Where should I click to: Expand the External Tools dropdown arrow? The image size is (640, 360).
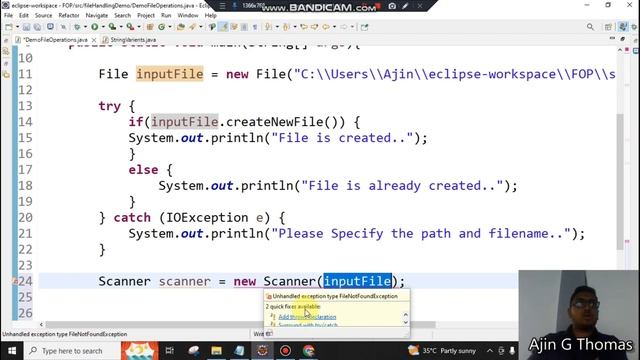(x=139, y=27)
